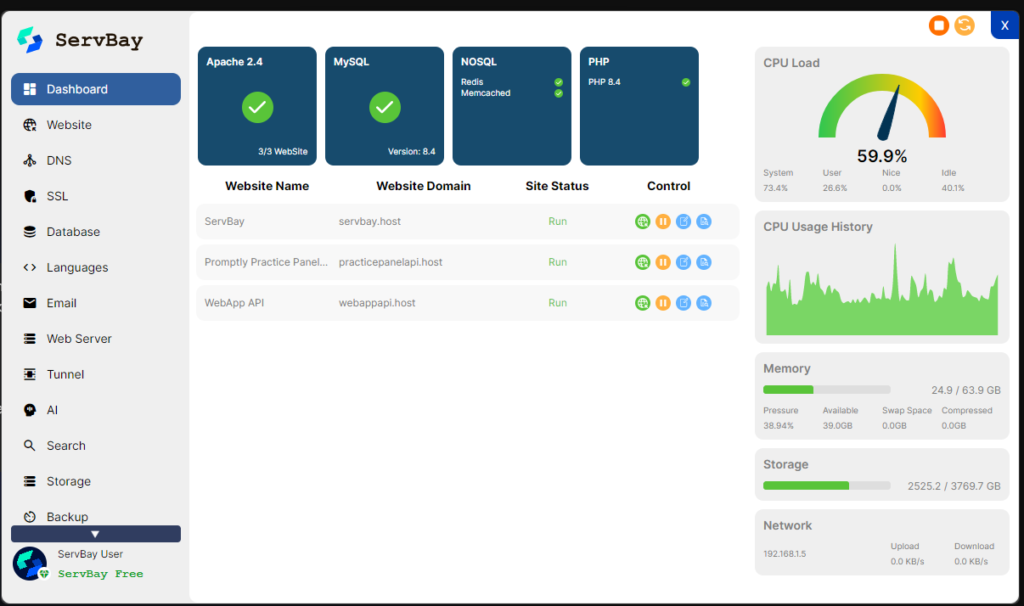Screen dimensions: 1024x606
Task: Click the ServBay User name text
Action: coord(90,554)
